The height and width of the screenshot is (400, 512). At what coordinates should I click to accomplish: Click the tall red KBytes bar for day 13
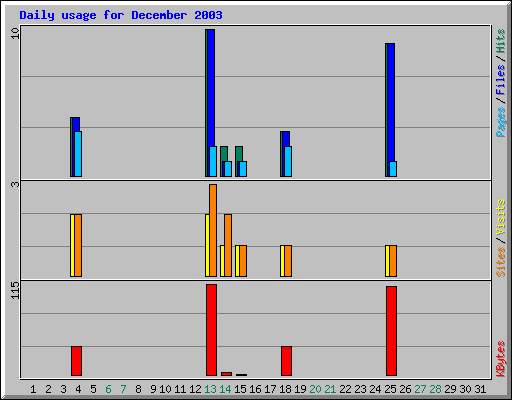tap(211, 330)
